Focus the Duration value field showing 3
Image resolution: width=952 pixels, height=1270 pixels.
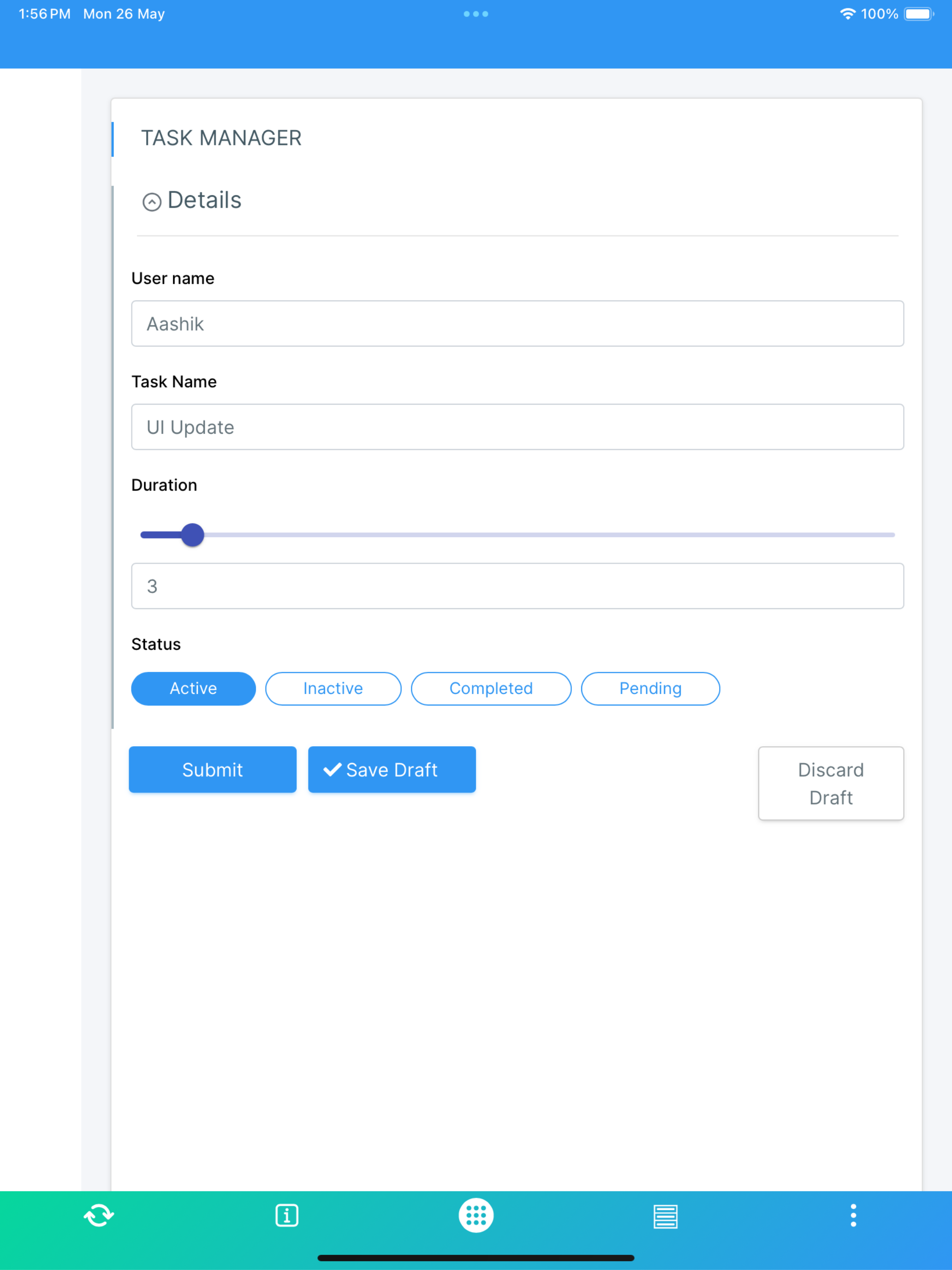pos(518,586)
